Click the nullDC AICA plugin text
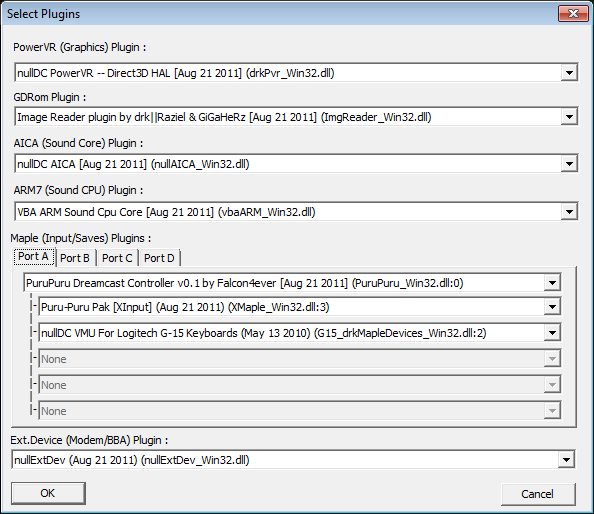 (133, 164)
